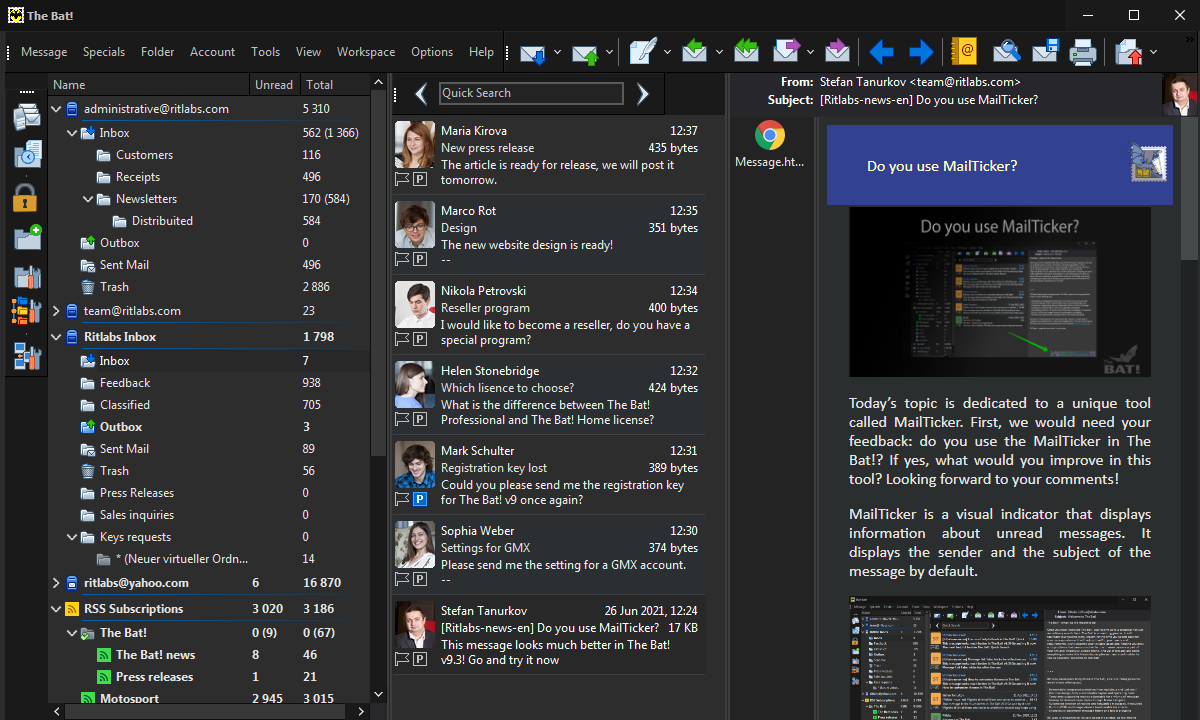Click the mail accounts icon in left sidebar
Viewport: 1200px width, 720px height.
pos(26,117)
